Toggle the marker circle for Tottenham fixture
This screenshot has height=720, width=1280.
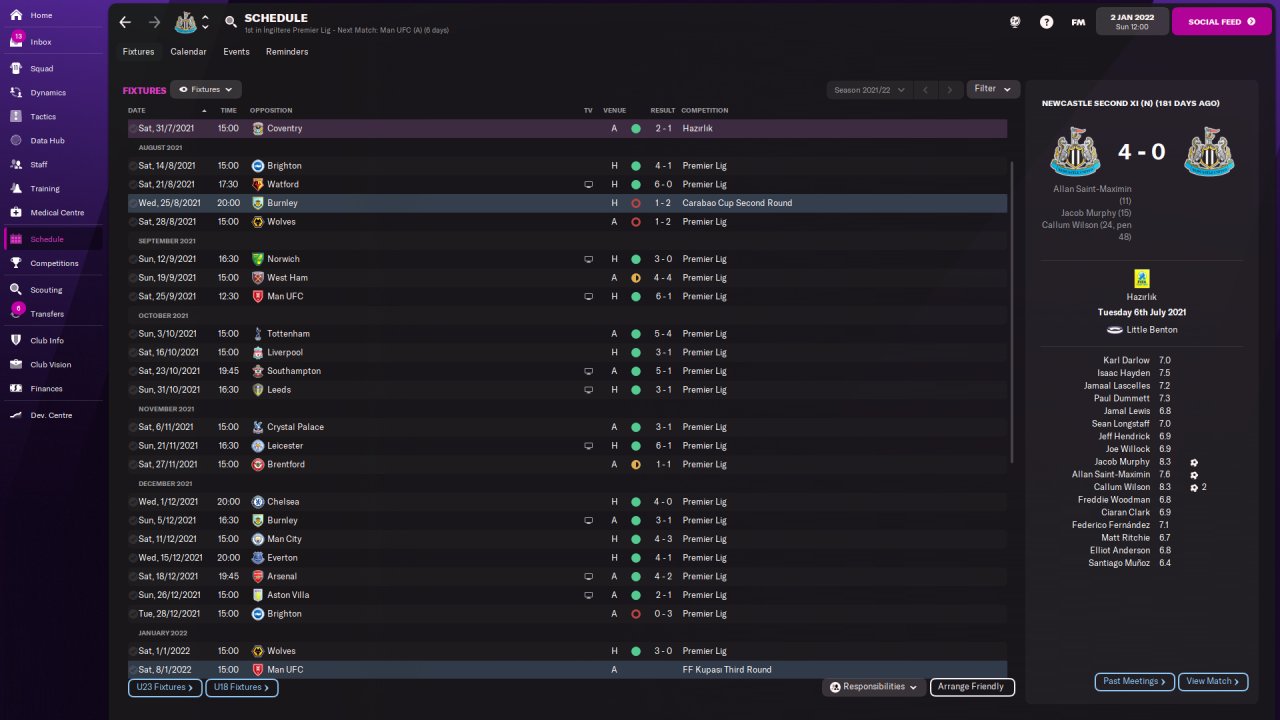click(133, 334)
